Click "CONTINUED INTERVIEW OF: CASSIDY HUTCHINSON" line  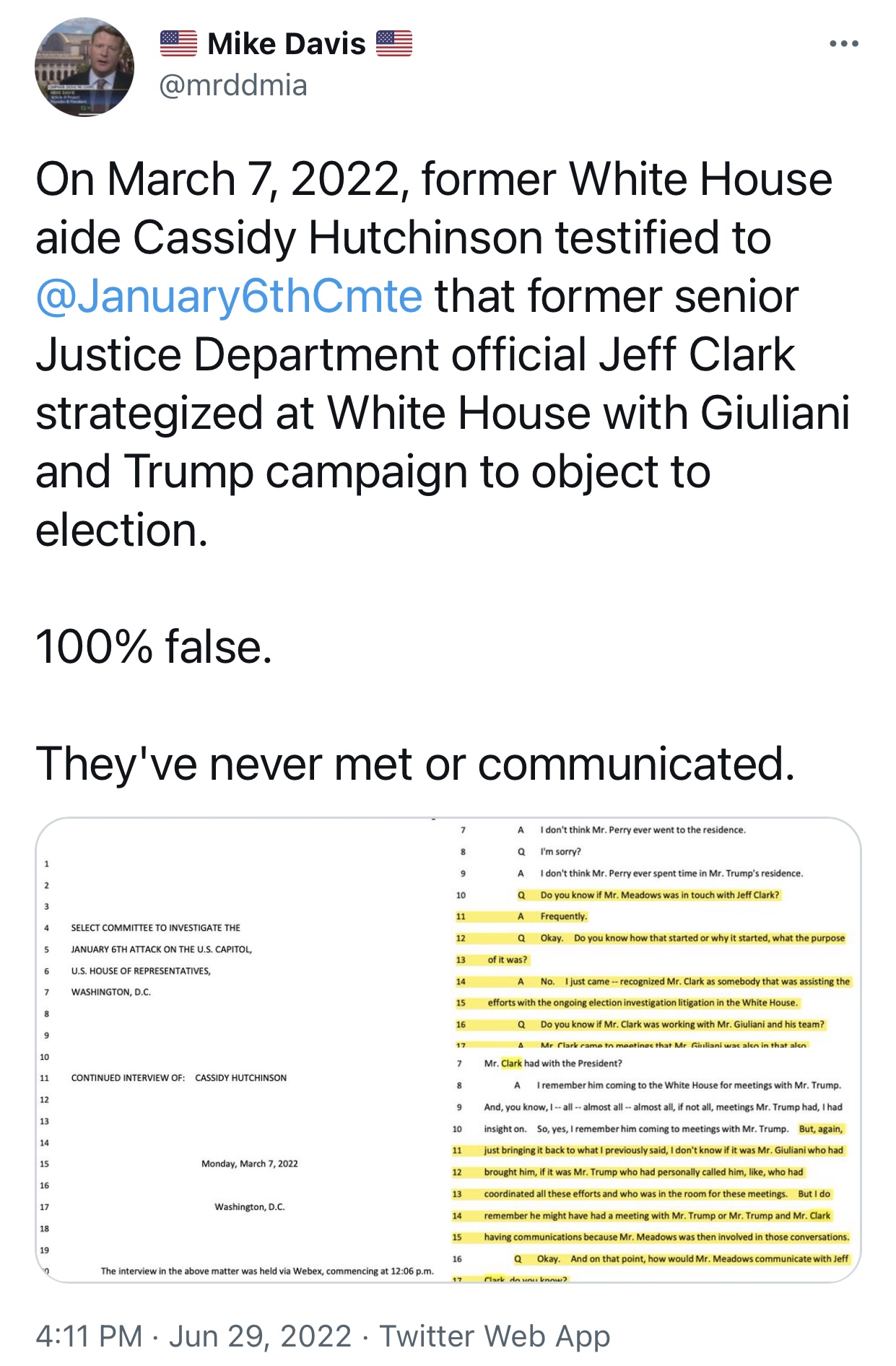[x=178, y=1077]
